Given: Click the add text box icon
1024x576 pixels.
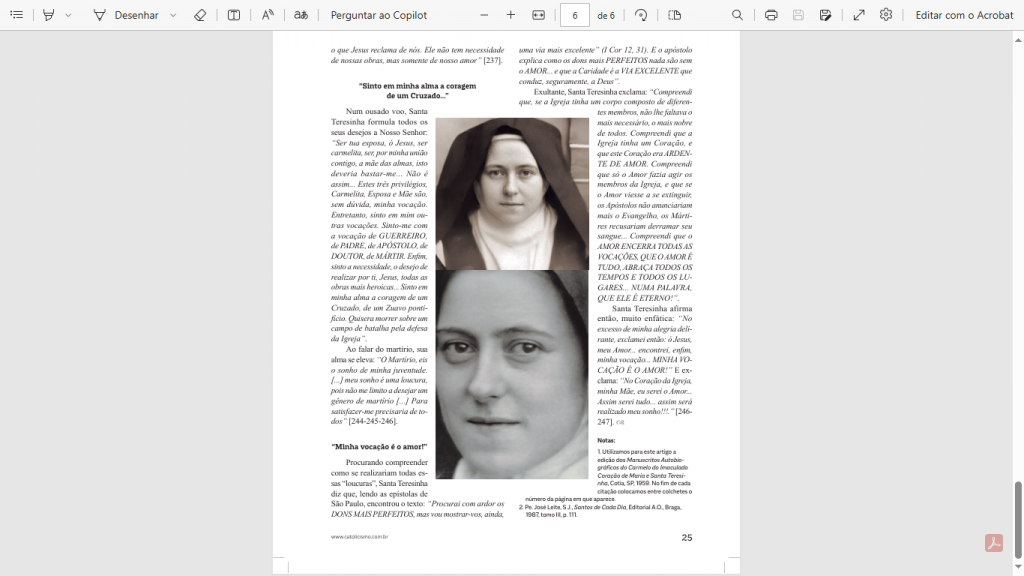Looking at the screenshot, I should (233, 15).
